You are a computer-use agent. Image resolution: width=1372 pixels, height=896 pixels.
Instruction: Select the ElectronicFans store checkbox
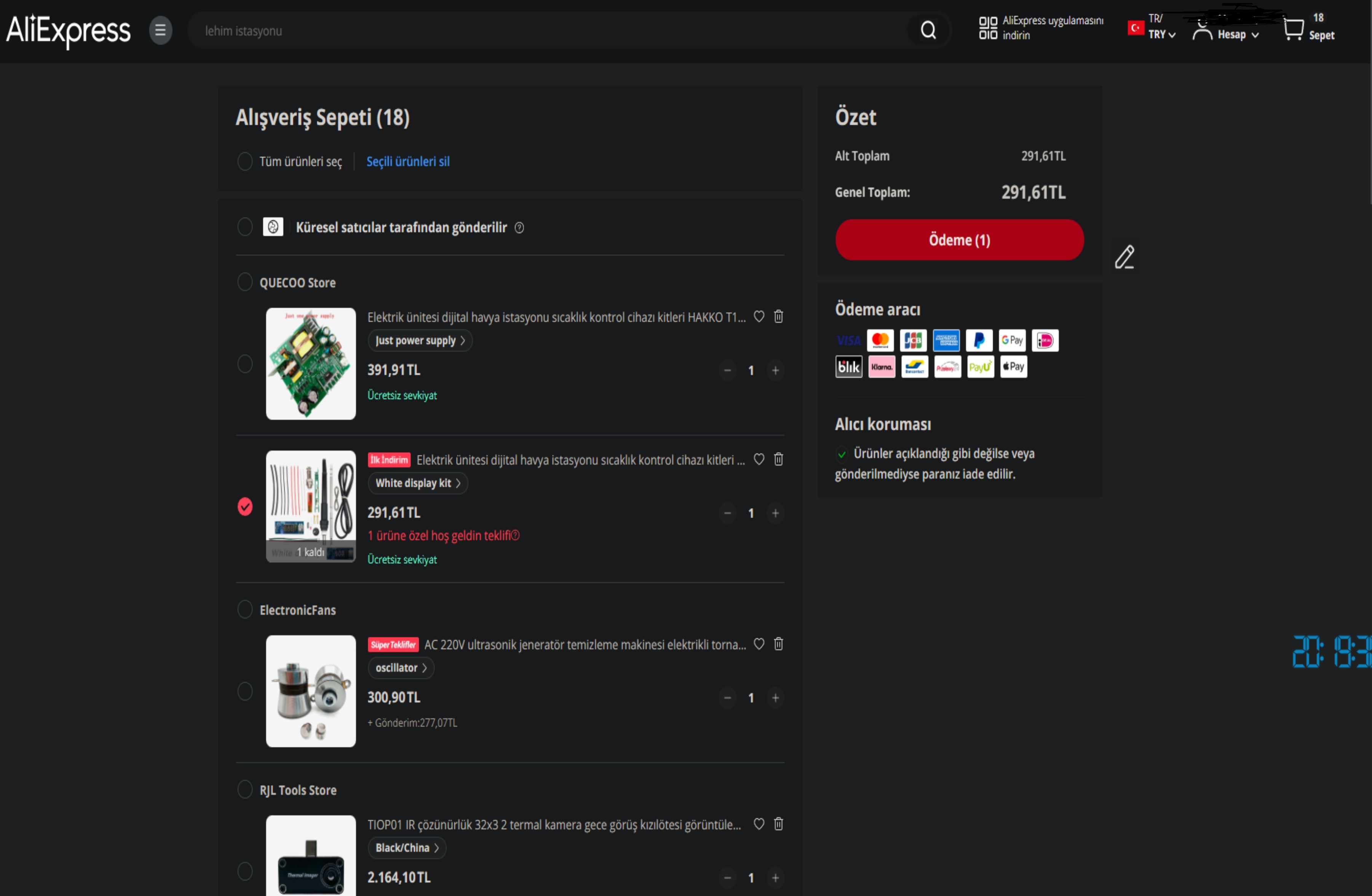click(x=245, y=610)
